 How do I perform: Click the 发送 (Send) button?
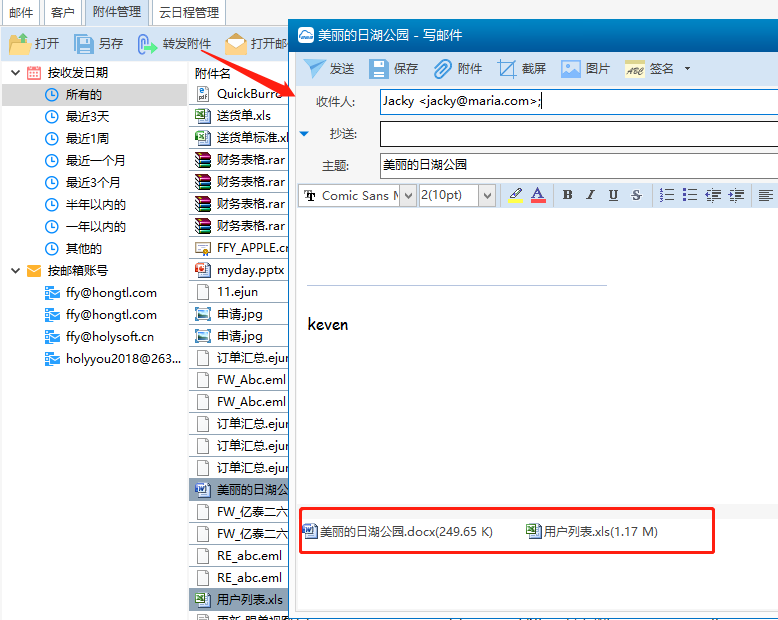tap(329, 69)
